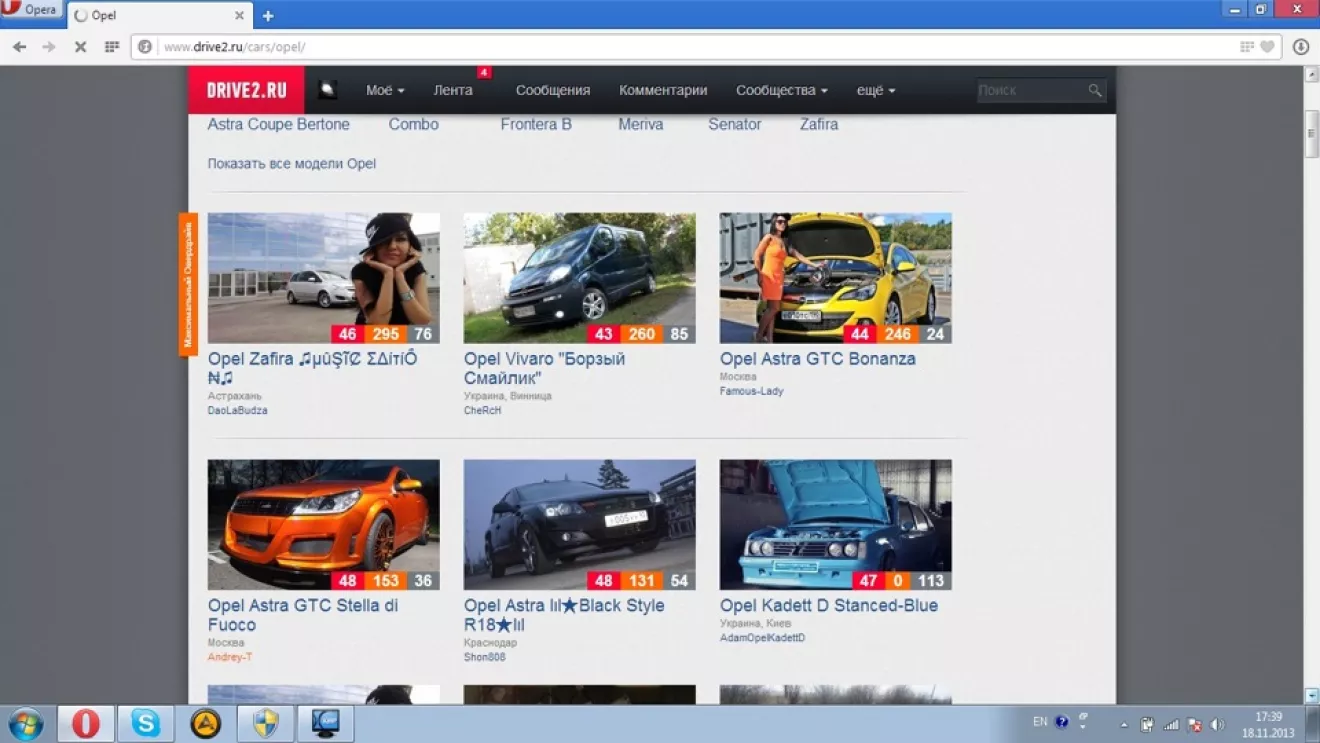Open the Senator model link
This screenshot has width=1320, height=743.
735,125
